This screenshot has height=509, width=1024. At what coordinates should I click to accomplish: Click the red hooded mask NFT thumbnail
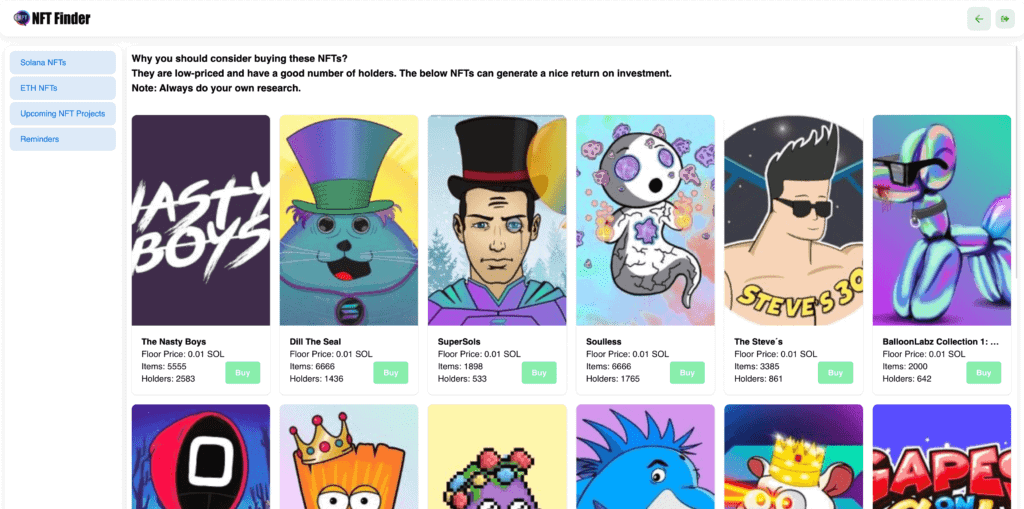pyautogui.click(x=201, y=457)
